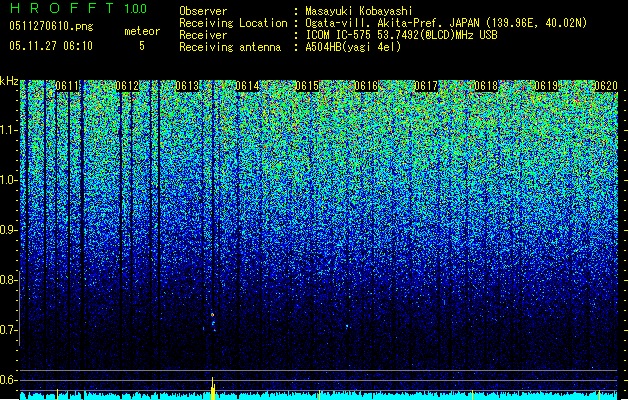
Task: Click the 0.7 kHz axis label
Action: click(x=8, y=330)
